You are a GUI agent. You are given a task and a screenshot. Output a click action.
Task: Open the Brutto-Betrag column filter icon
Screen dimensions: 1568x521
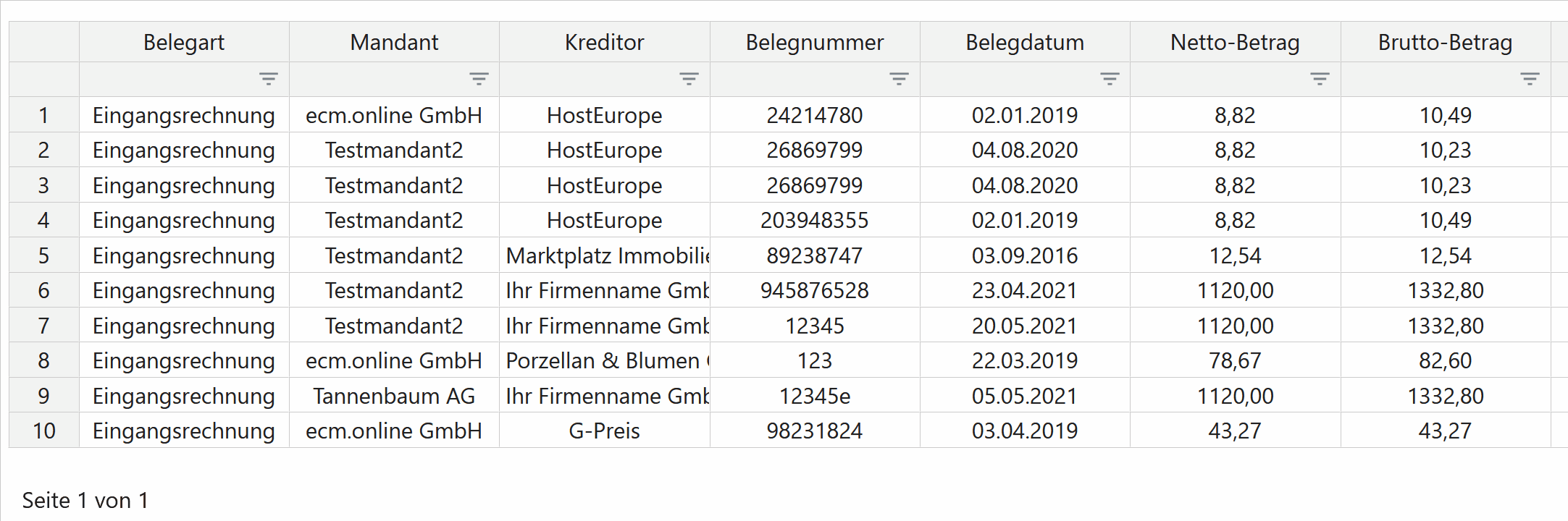point(1530,79)
